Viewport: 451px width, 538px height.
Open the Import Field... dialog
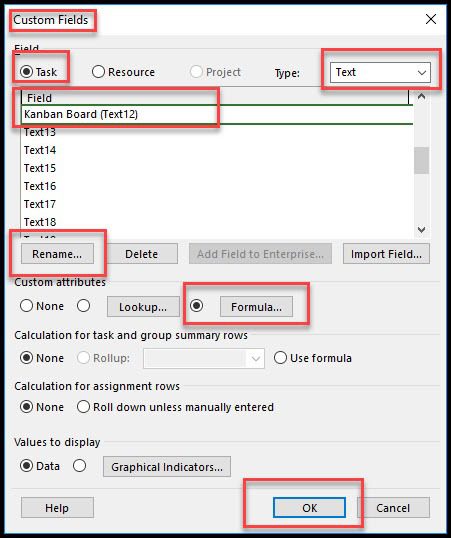(x=386, y=254)
